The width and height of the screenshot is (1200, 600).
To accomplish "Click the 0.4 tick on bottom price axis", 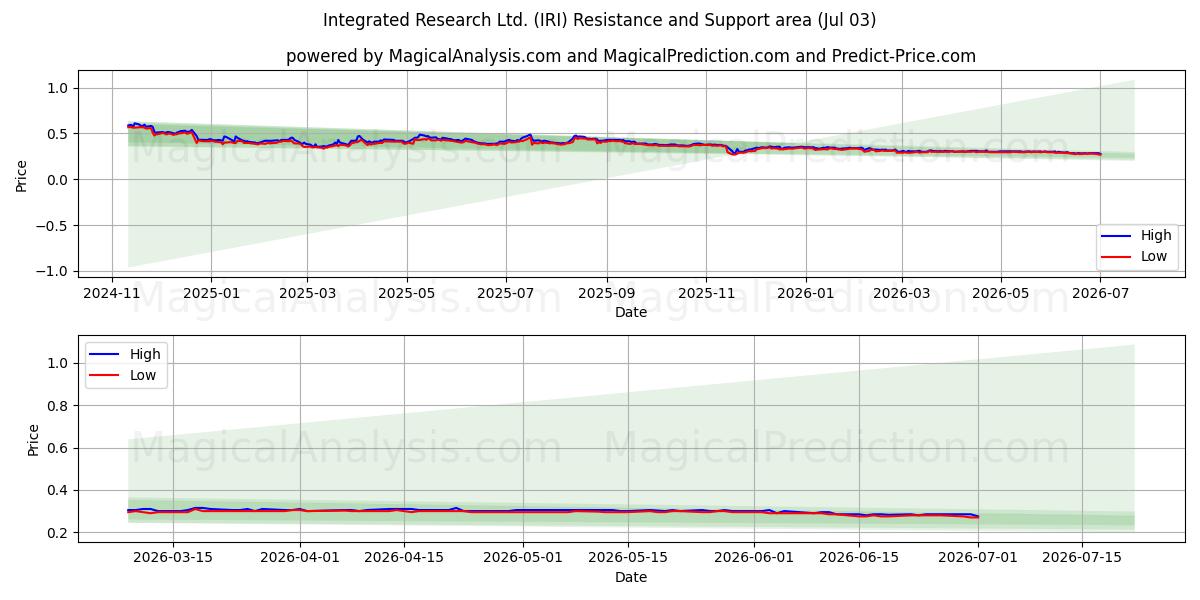I will (58, 491).
